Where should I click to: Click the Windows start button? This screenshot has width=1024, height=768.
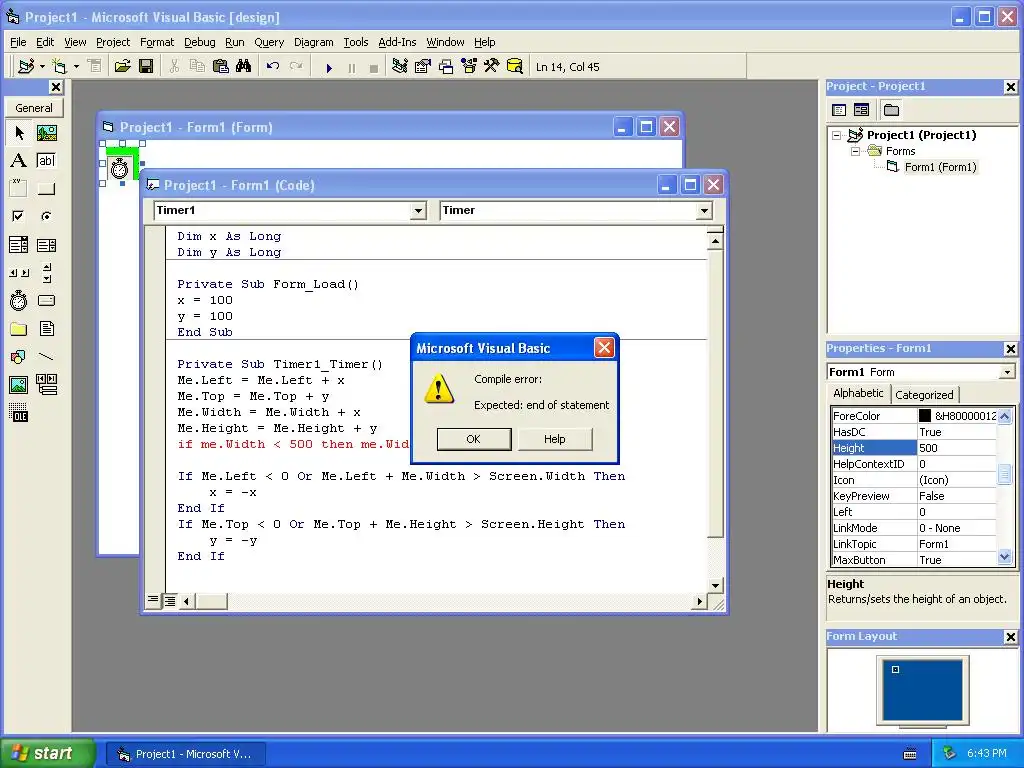48,753
